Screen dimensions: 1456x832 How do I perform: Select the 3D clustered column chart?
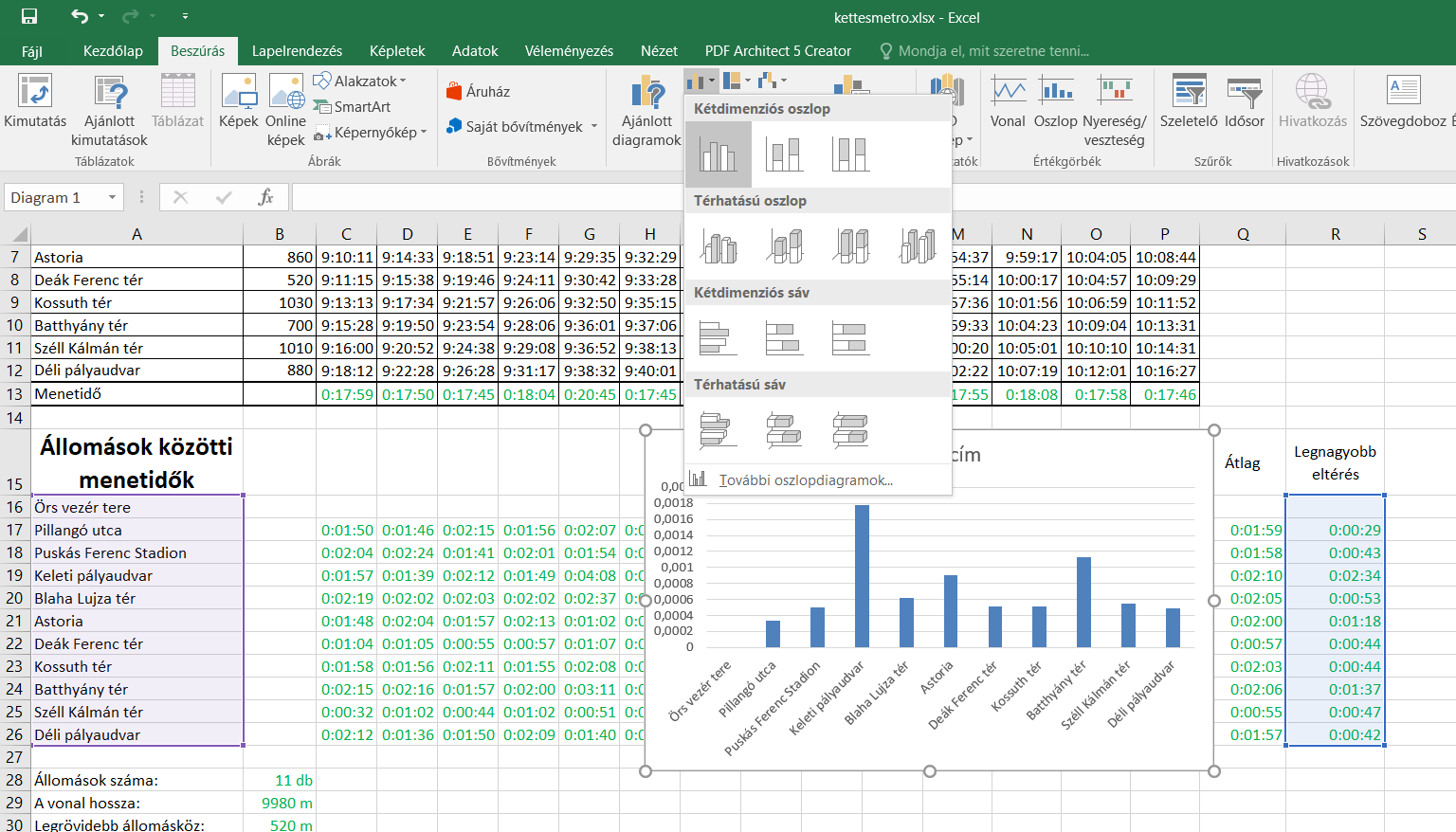pos(719,246)
